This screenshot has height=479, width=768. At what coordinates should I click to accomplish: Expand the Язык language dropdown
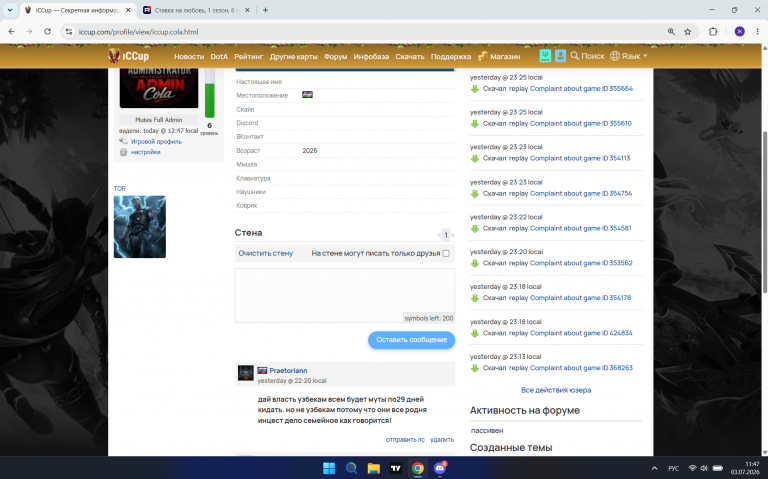[629, 56]
